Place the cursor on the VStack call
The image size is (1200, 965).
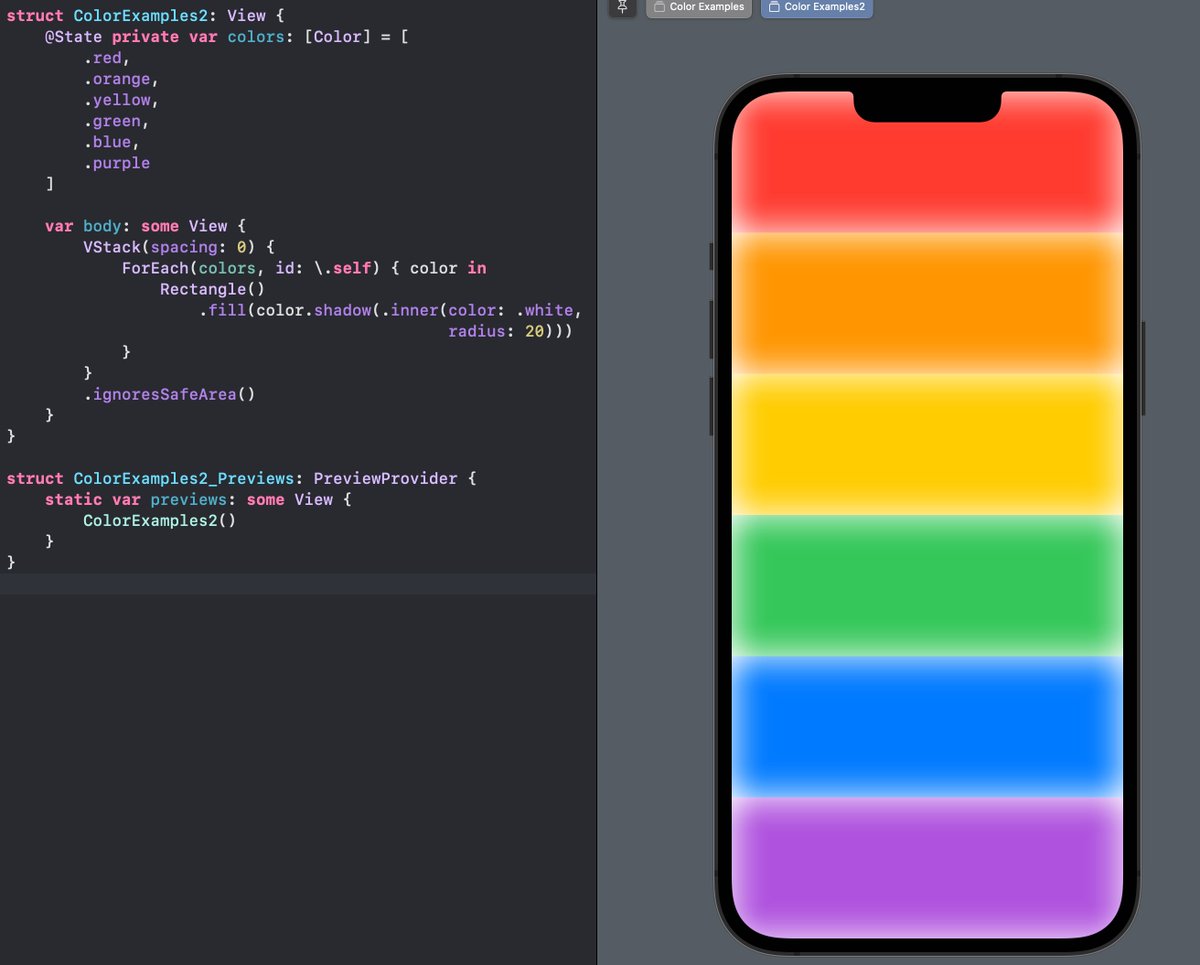(x=113, y=247)
